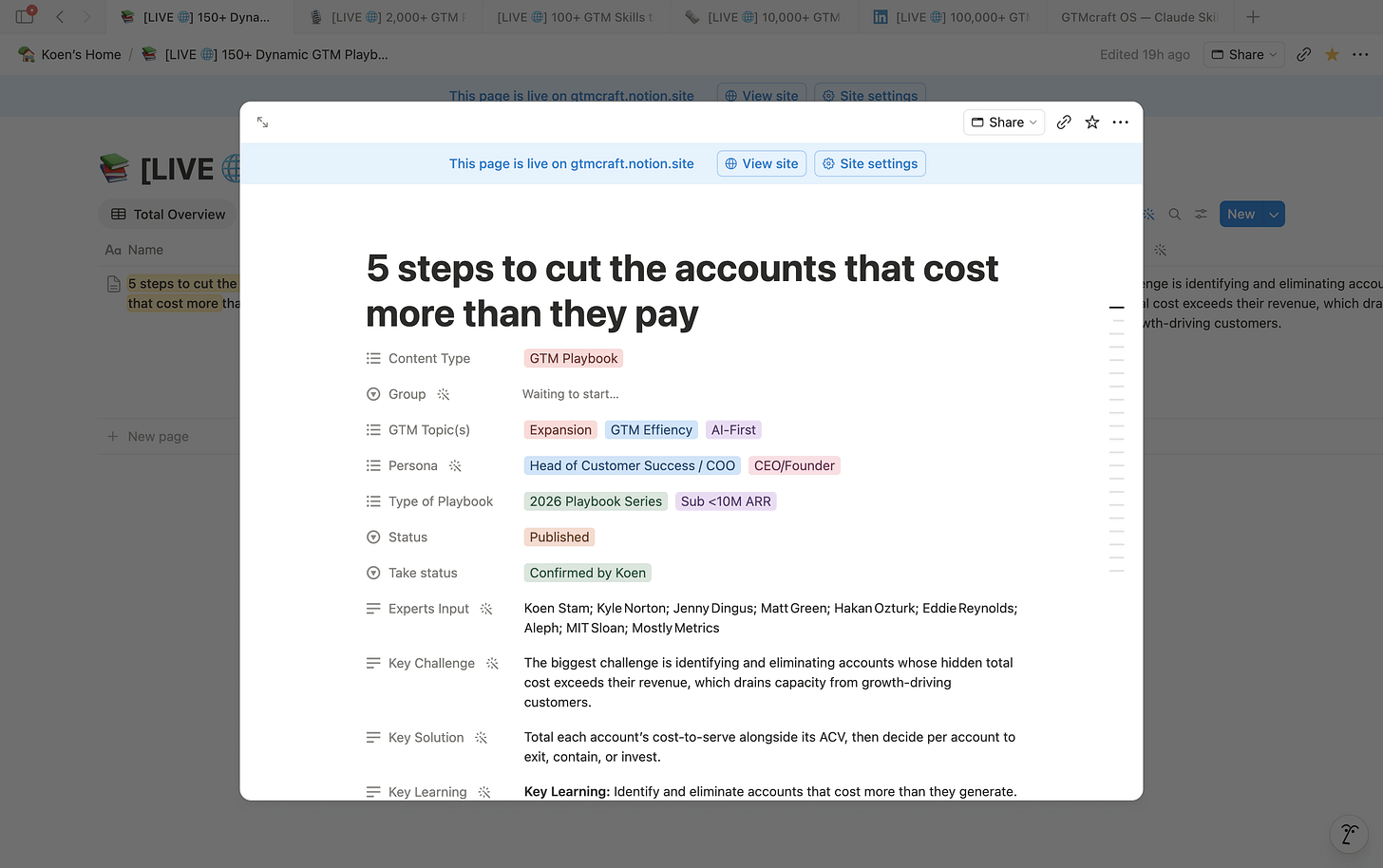Click 'Waiting to start...' Group value
1383x868 pixels.
tap(571, 394)
